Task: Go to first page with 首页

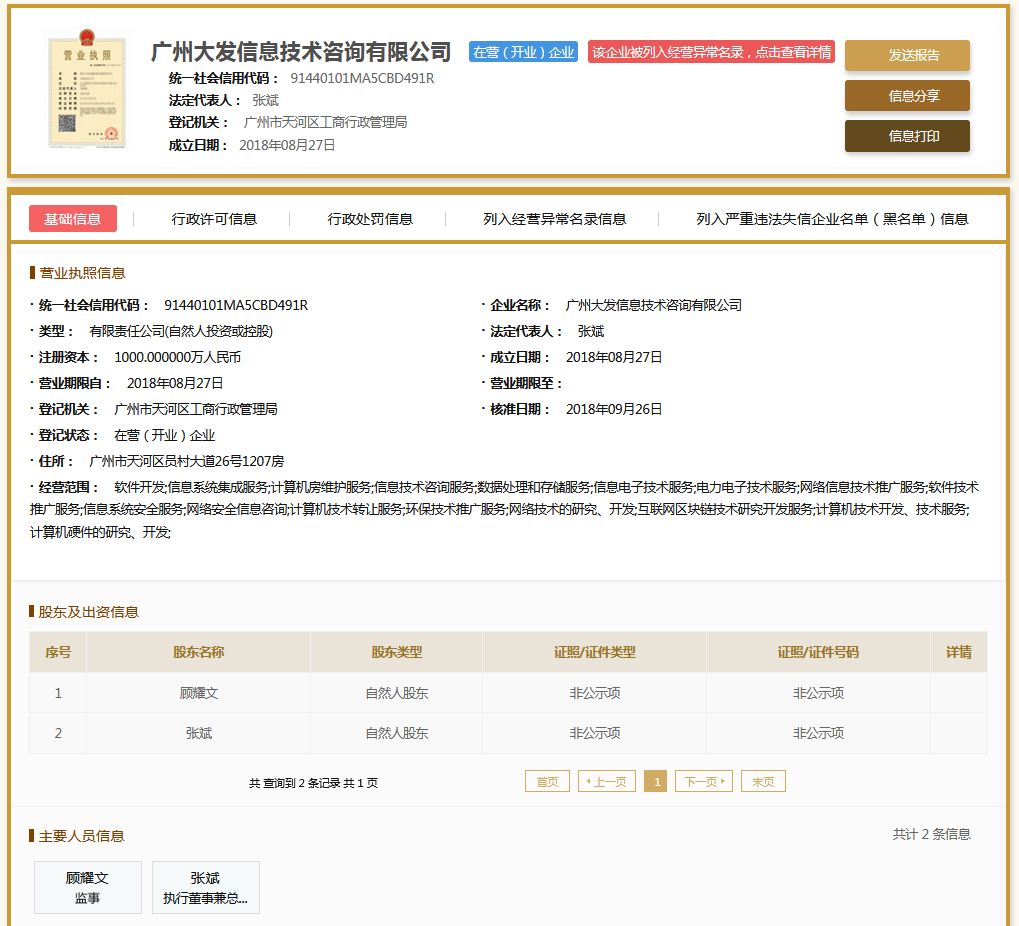Action: [547, 782]
